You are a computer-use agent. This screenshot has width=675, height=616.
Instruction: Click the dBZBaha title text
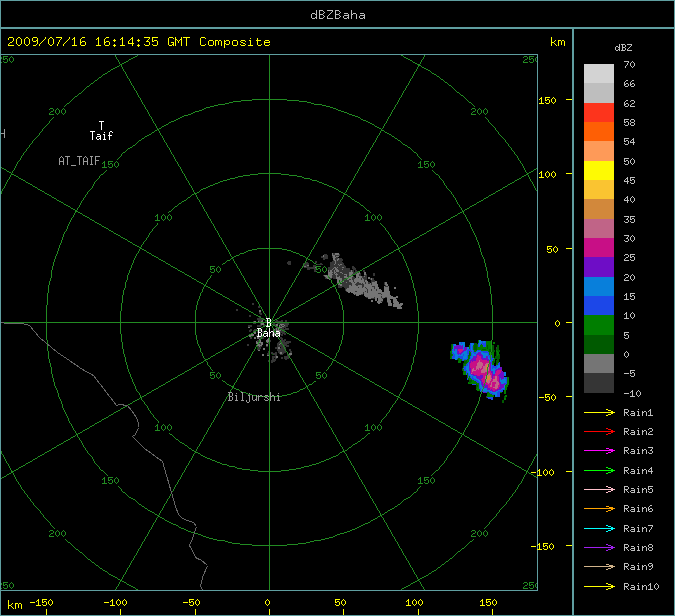[338, 15]
